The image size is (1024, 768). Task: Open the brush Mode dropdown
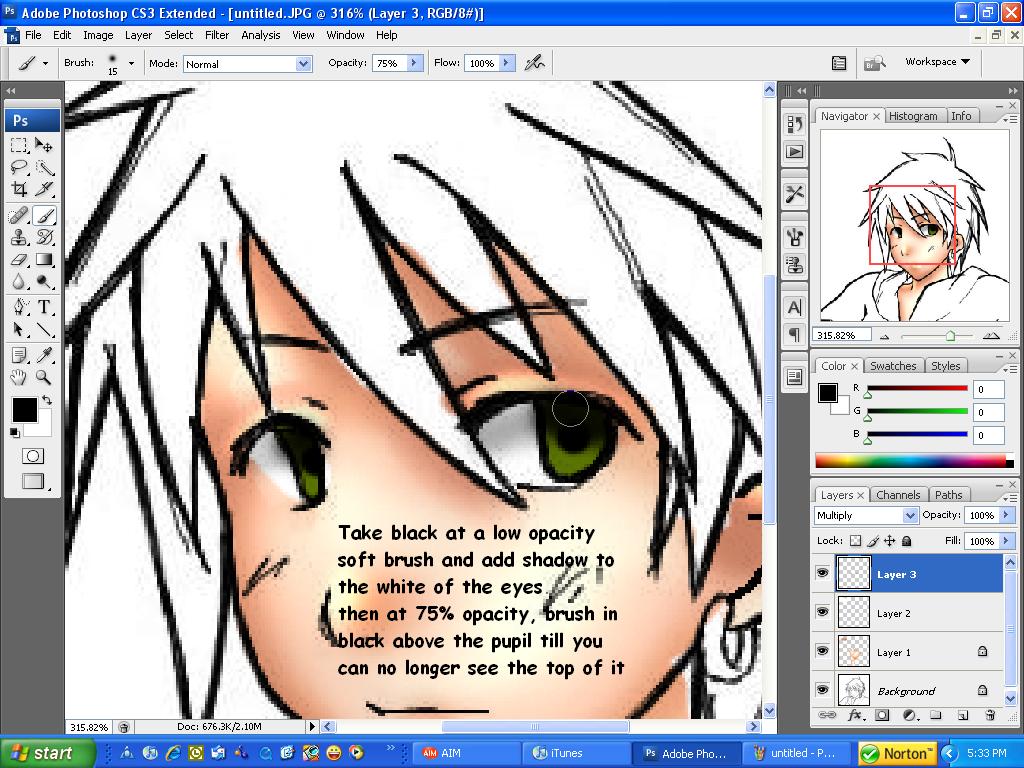coord(303,64)
